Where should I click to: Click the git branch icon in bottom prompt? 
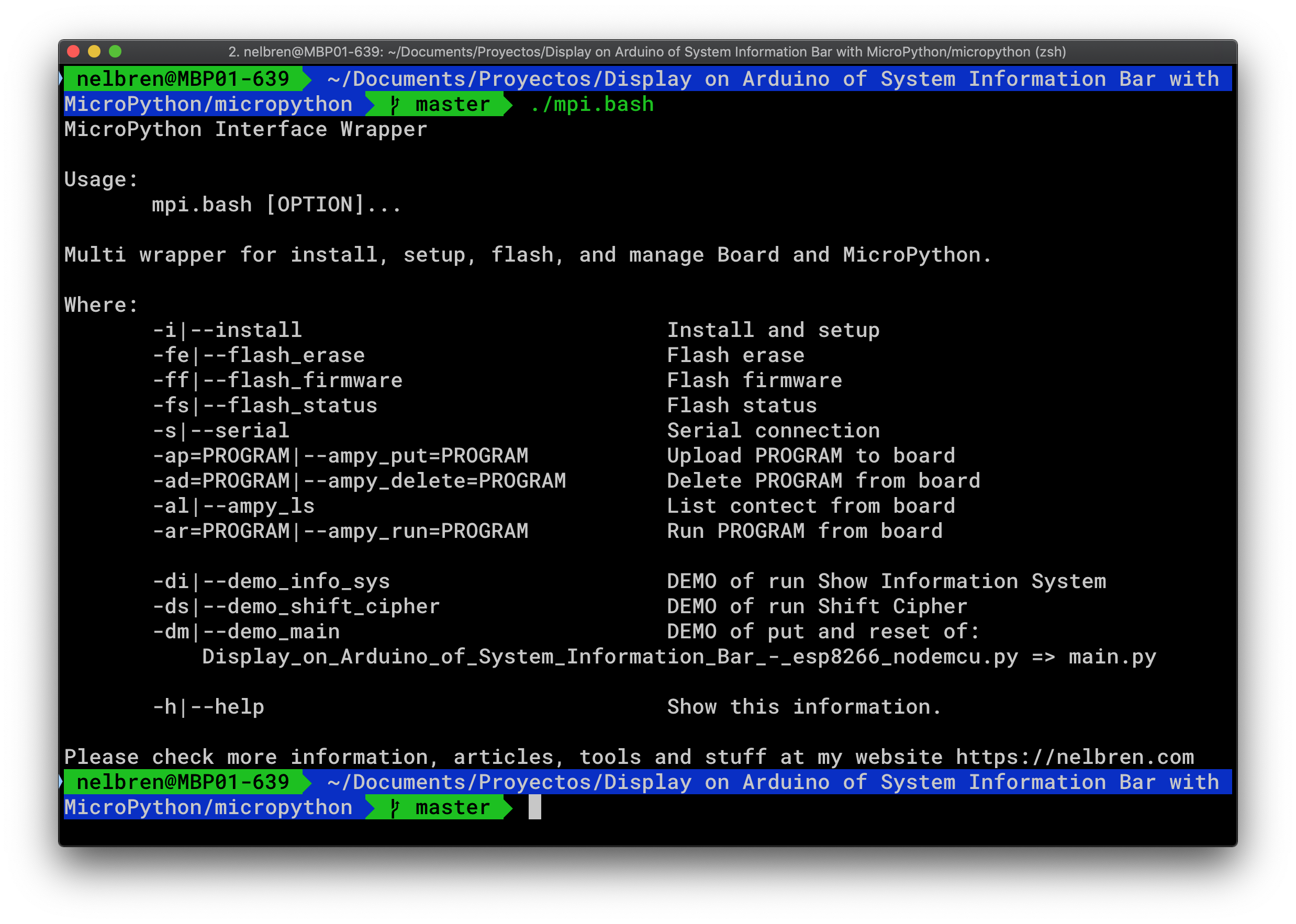click(x=395, y=808)
